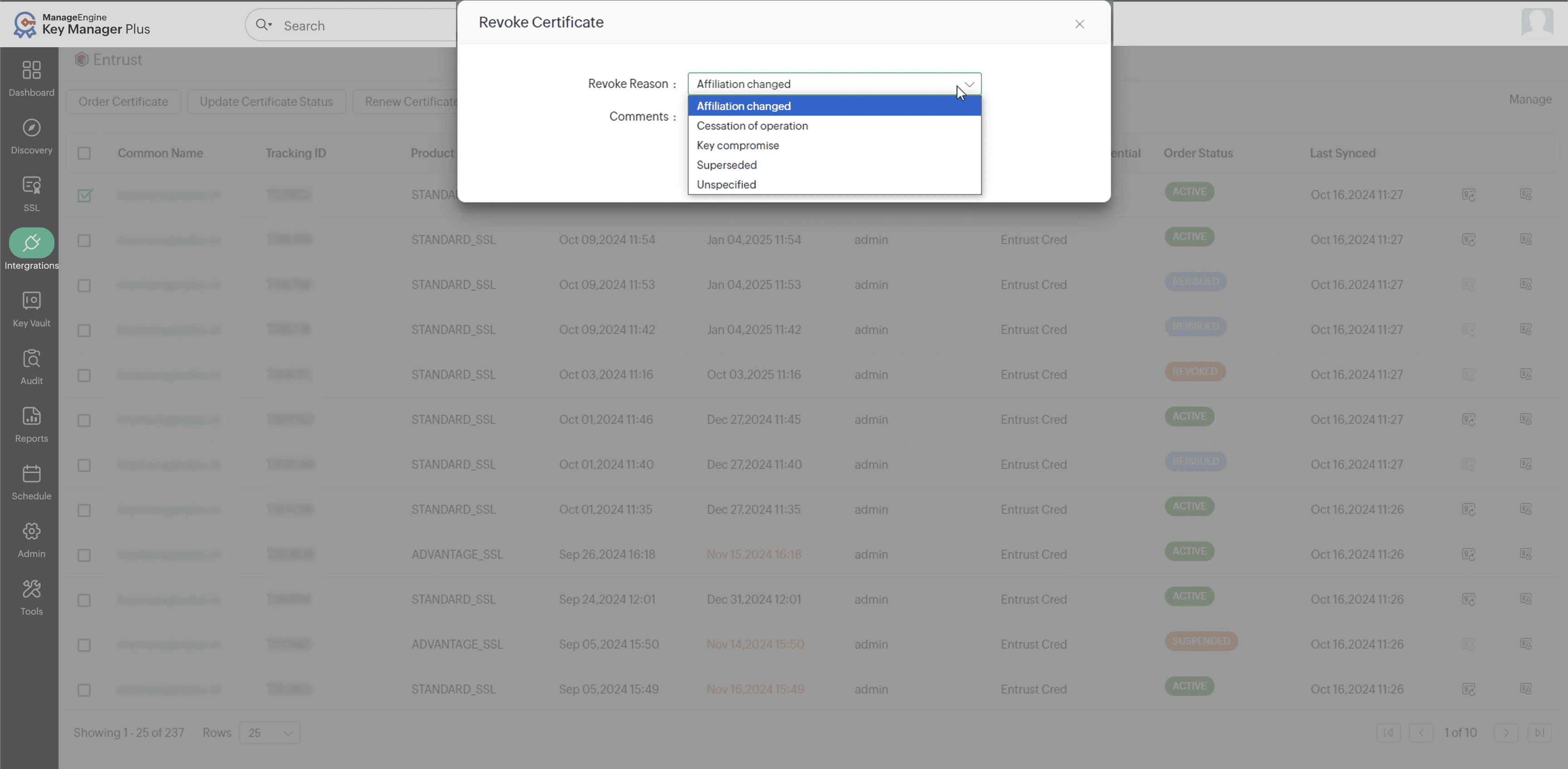Close the Revoke Certificate dialog
The image size is (1568, 769).
click(x=1079, y=25)
